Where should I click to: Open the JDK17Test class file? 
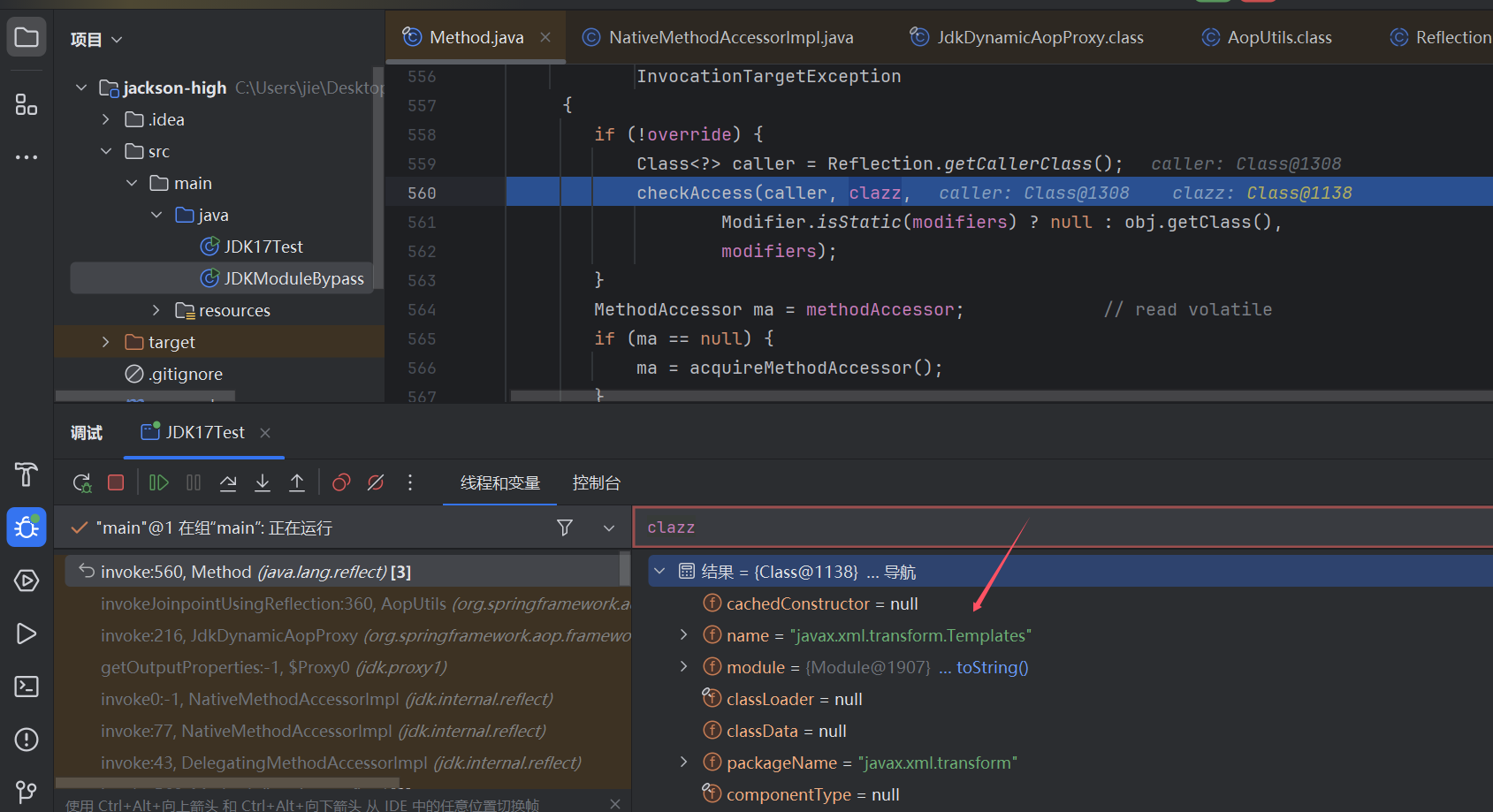(x=252, y=247)
